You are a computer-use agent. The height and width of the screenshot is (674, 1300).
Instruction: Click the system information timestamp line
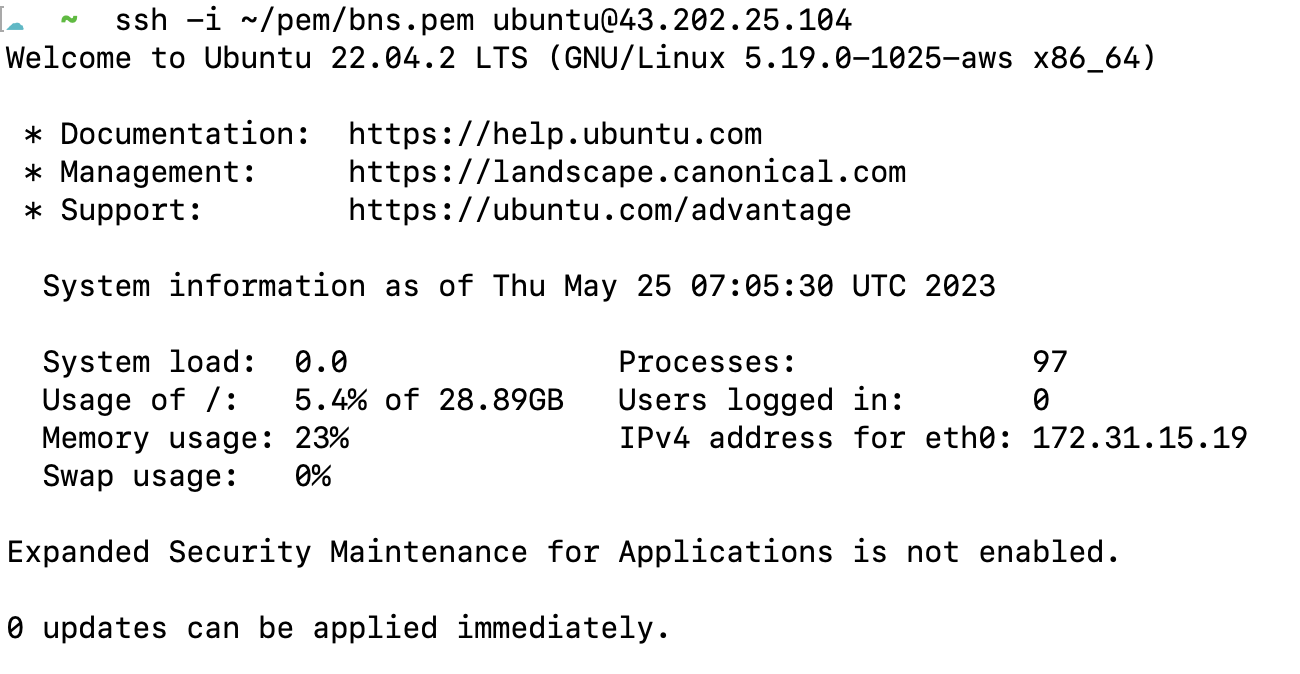[x=519, y=287]
